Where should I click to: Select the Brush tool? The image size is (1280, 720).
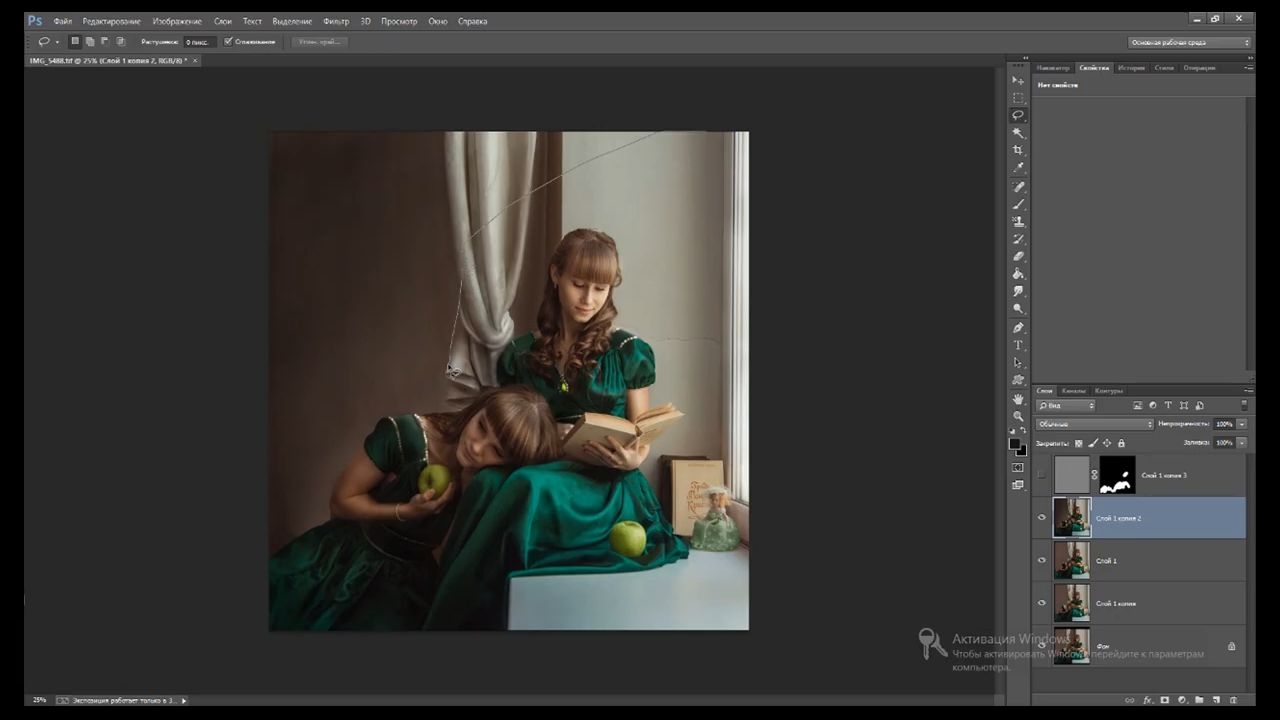pyautogui.click(x=1018, y=204)
